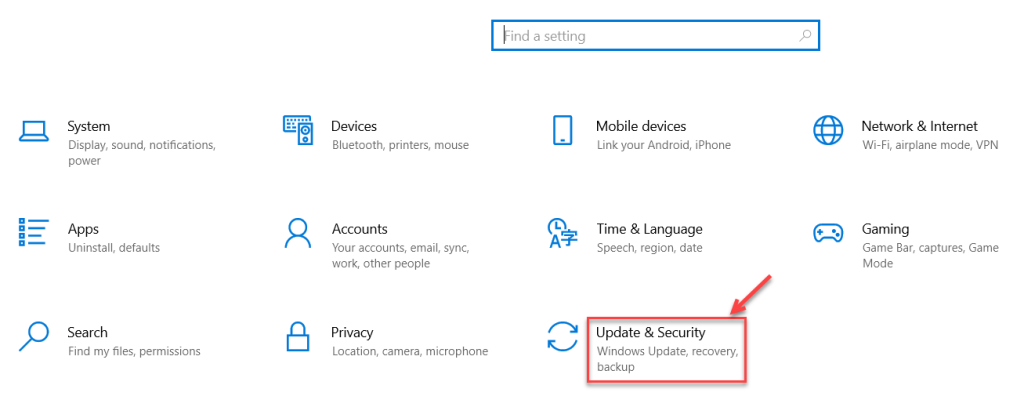The width and height of the screenshot is (1024, 407).
Task: Open the Devices keyboard and speaker icon
Action: click(x=298, y=130)
